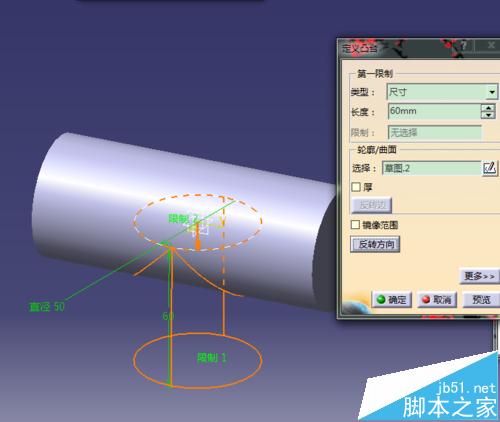Select the 限制 1 label in the viewport
The width and height of the screenshot is (500, 422).
pyautogui.click(x=212, y=358)
